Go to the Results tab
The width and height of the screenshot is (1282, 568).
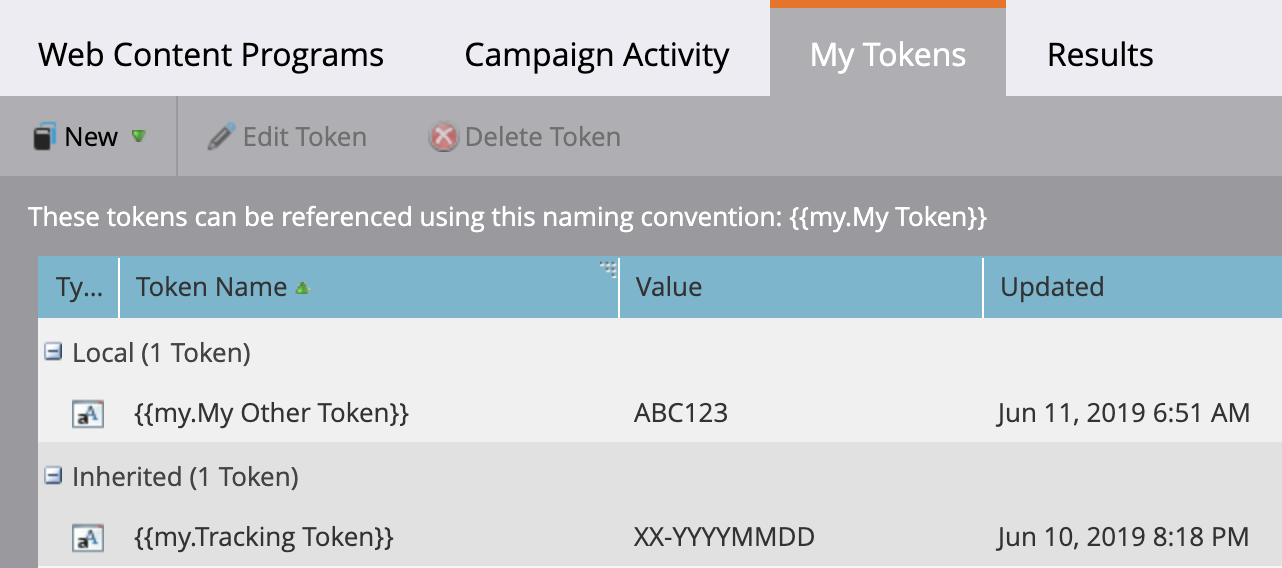click(x=1100, y=55)
